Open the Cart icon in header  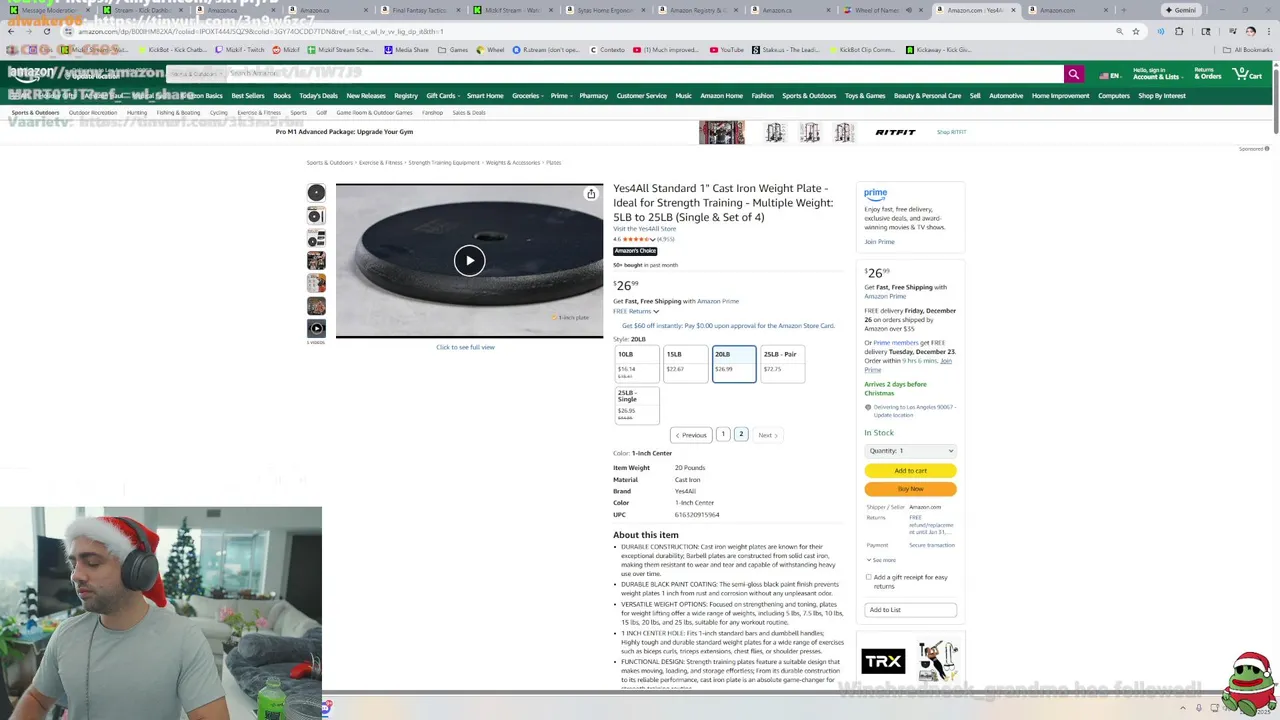click(1247, 74)
